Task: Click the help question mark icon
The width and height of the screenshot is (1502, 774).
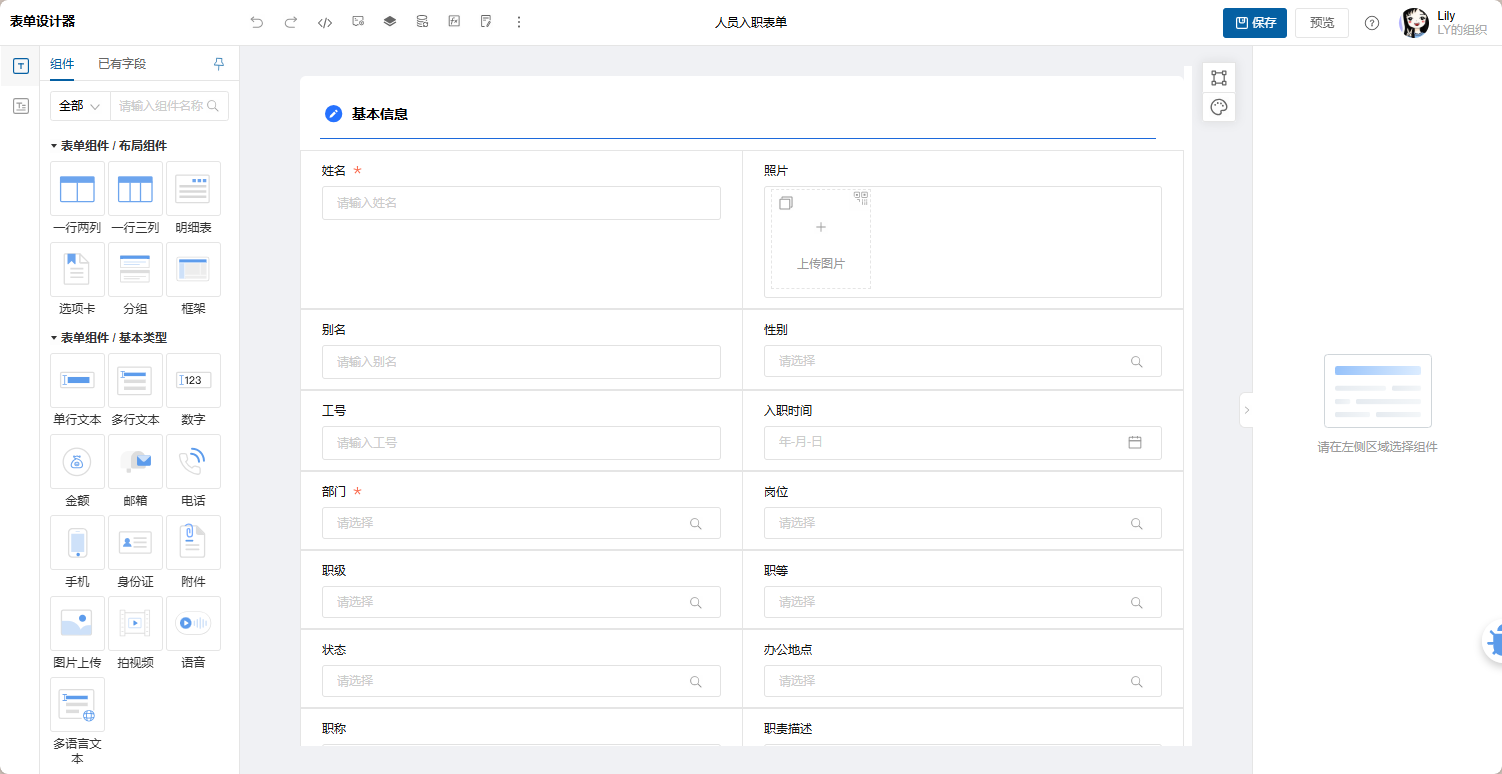Action: pyautogui.click(x=1372, y=23)
